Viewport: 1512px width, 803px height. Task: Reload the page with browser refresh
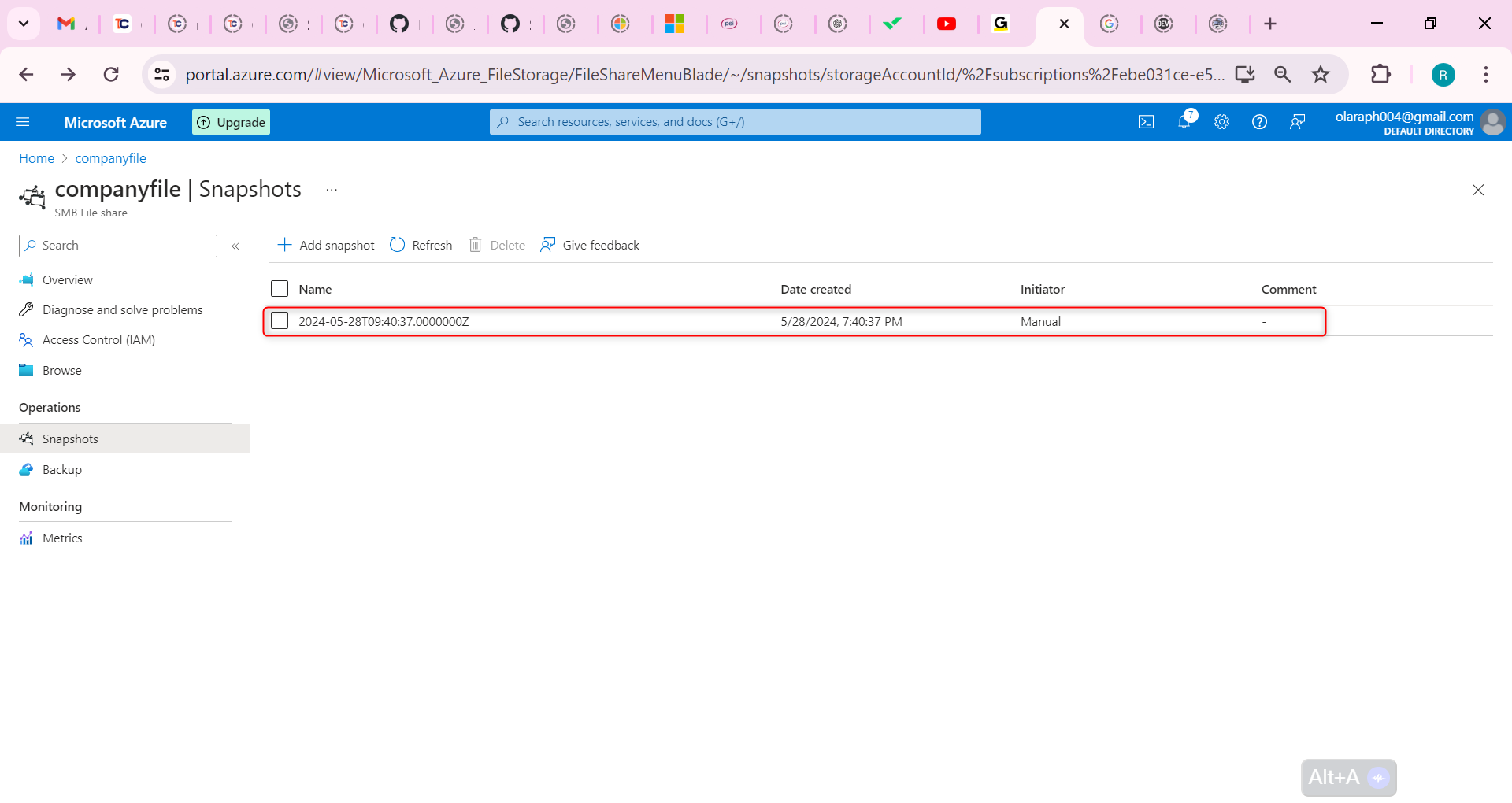click(111, 75)
